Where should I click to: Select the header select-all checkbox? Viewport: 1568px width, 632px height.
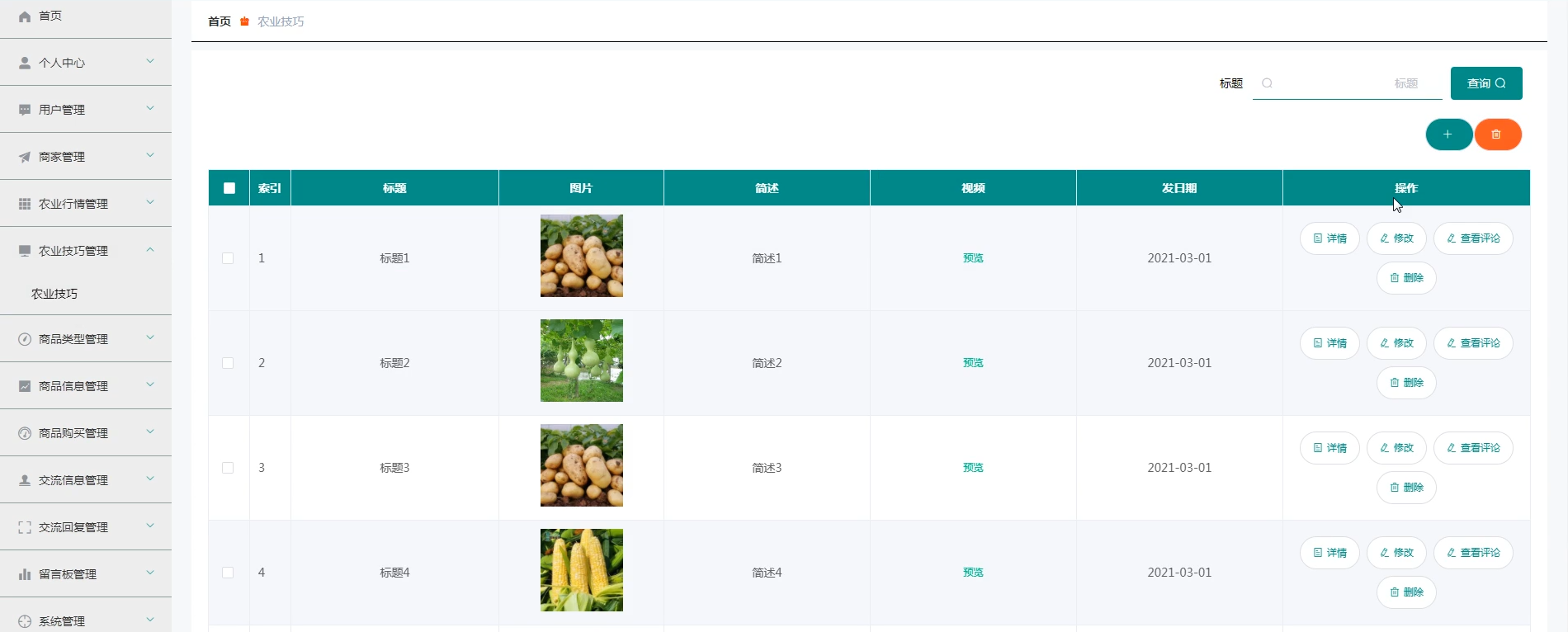[229, 188]
